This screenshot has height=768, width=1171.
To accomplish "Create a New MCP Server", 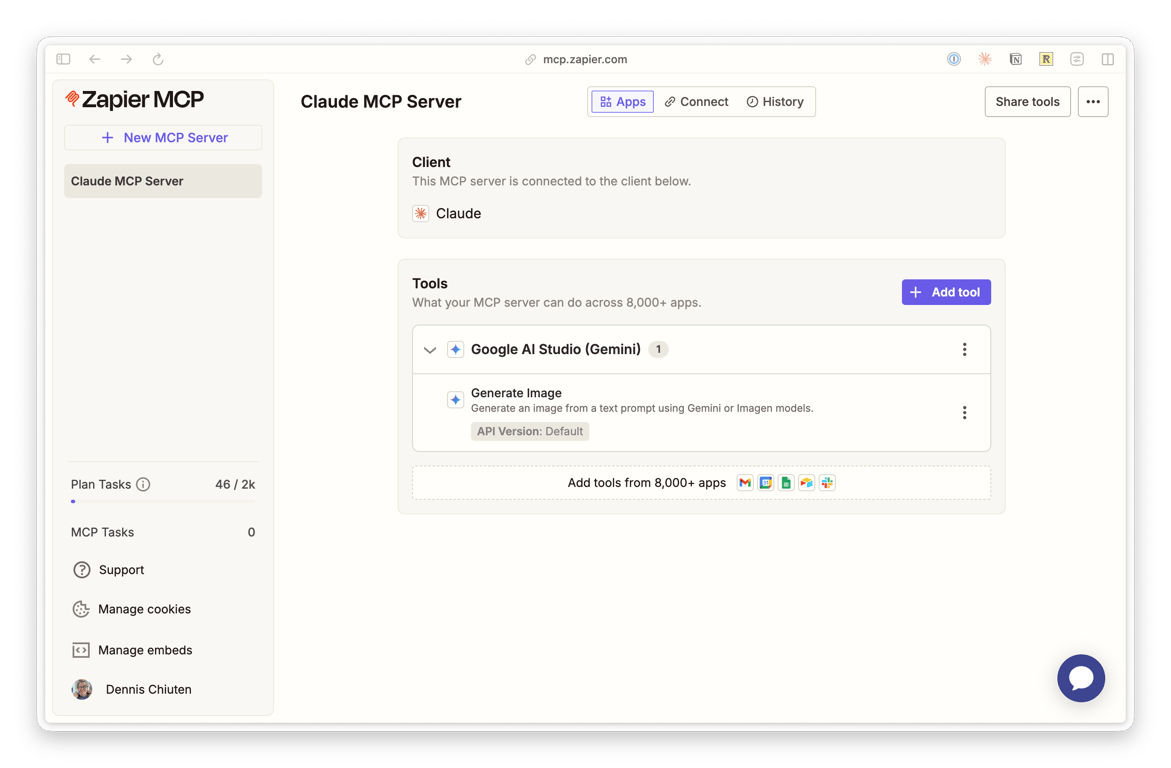I will 163,137.
